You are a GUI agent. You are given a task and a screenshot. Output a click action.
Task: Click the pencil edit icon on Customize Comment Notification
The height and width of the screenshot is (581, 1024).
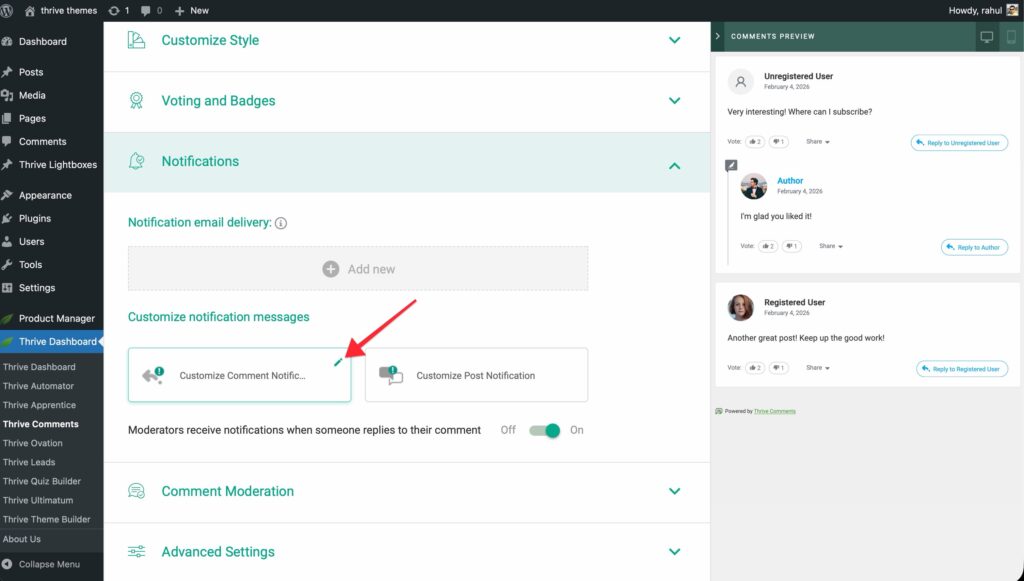(338, 362)
